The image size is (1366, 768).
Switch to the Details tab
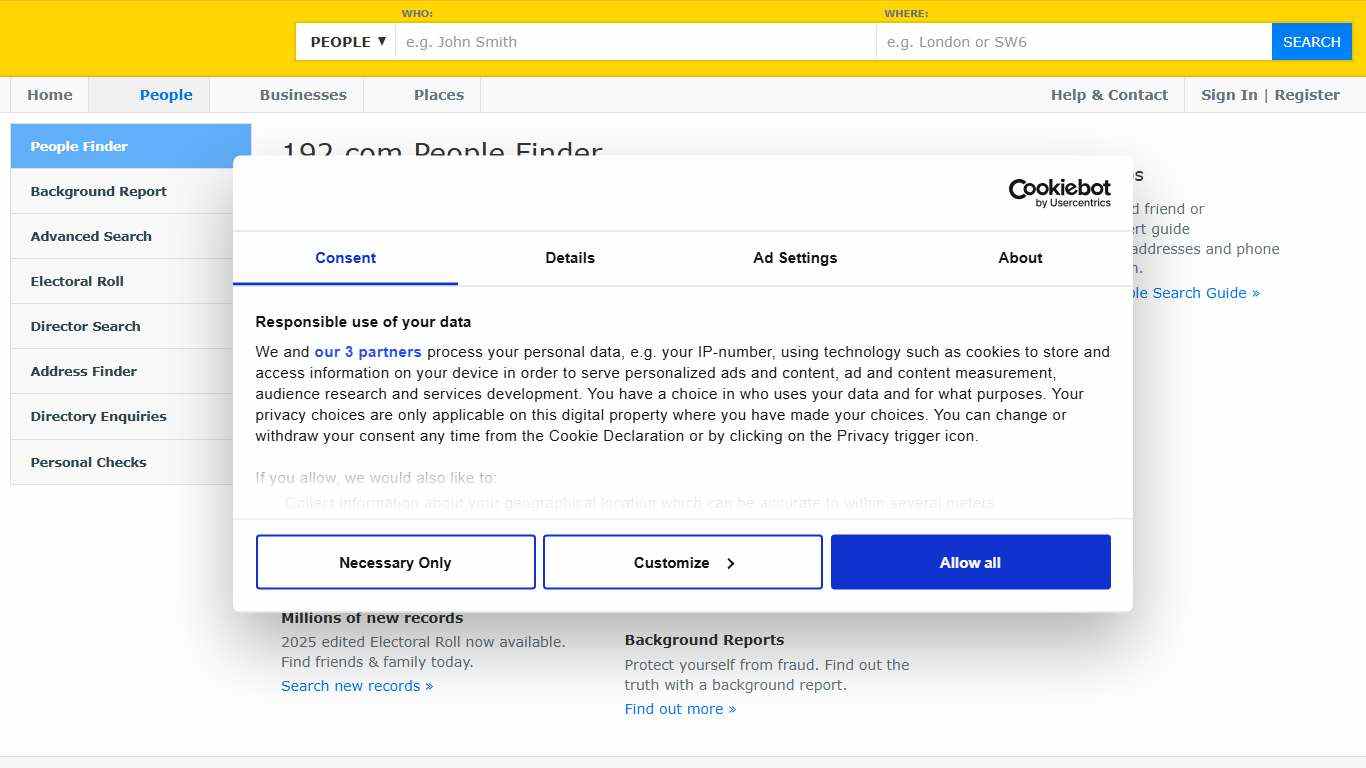570,258
